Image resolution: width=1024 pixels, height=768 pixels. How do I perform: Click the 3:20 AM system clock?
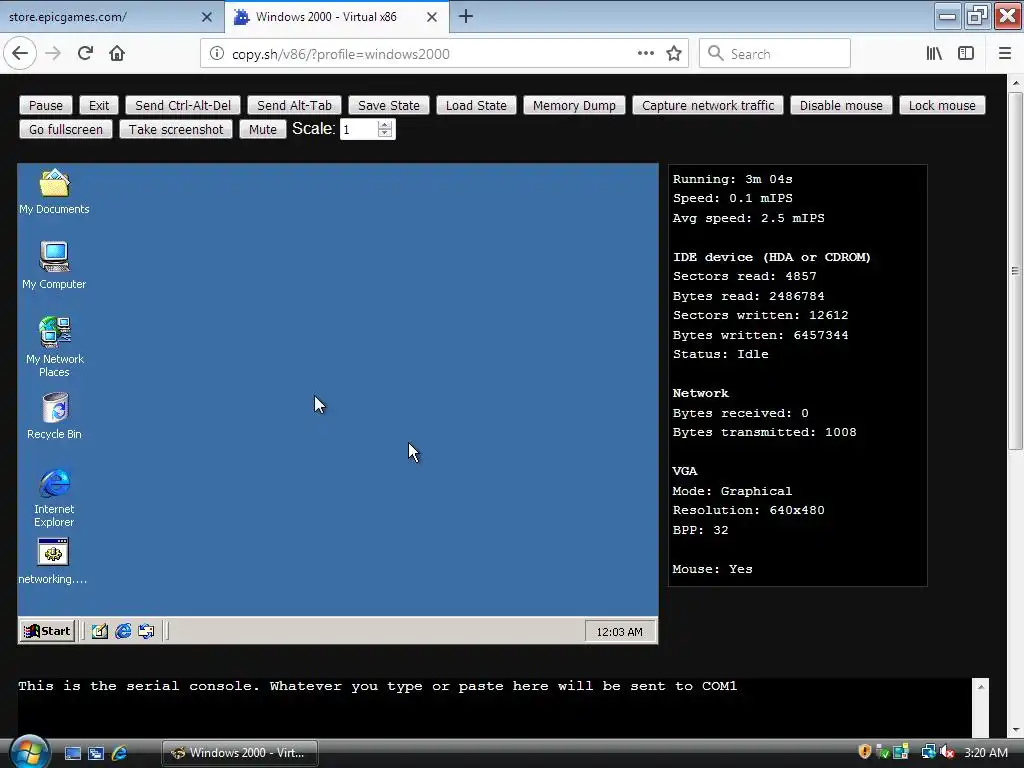click(x=985, y=753)
